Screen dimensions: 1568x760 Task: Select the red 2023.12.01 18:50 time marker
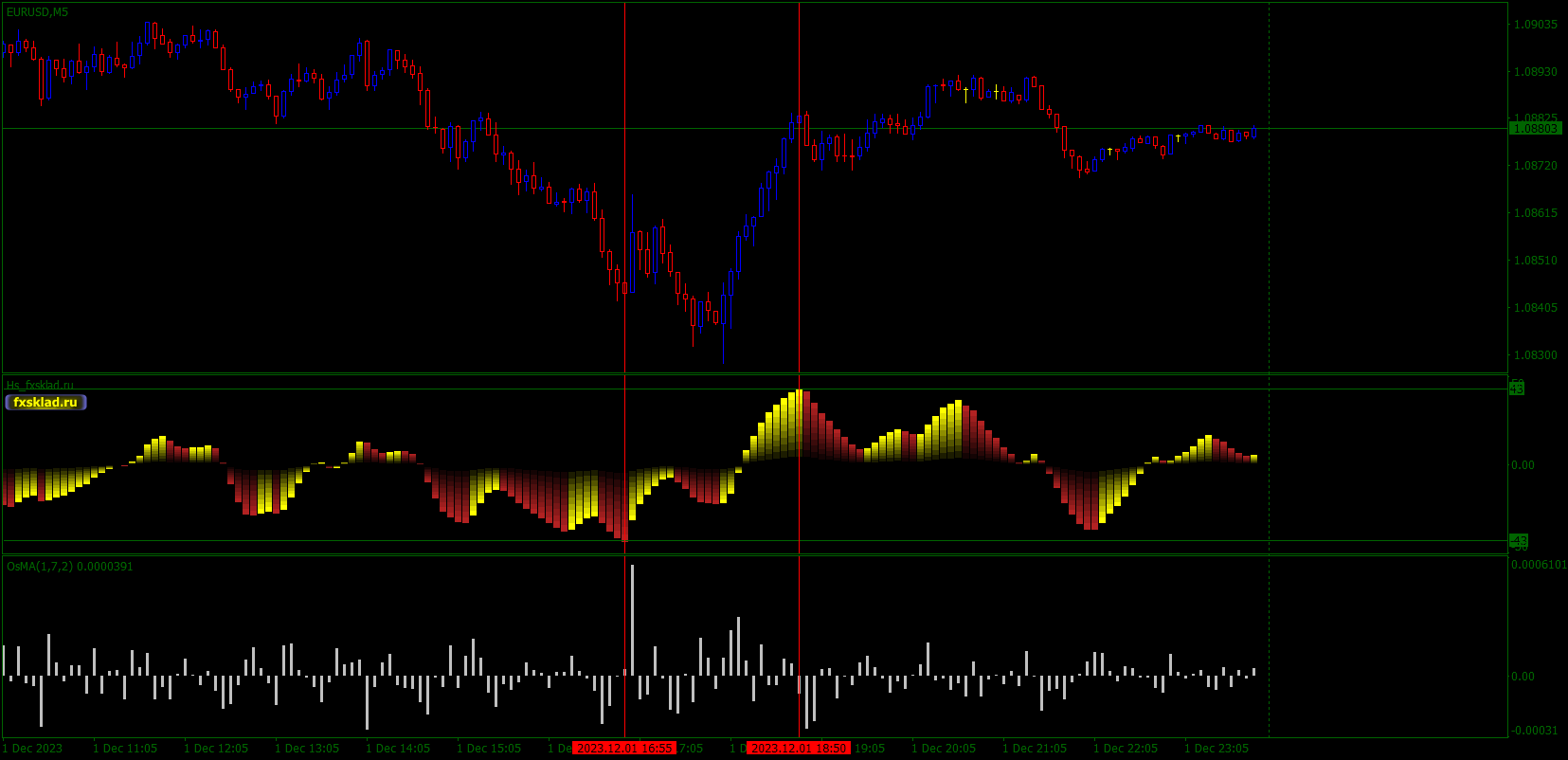coord(799,749)
